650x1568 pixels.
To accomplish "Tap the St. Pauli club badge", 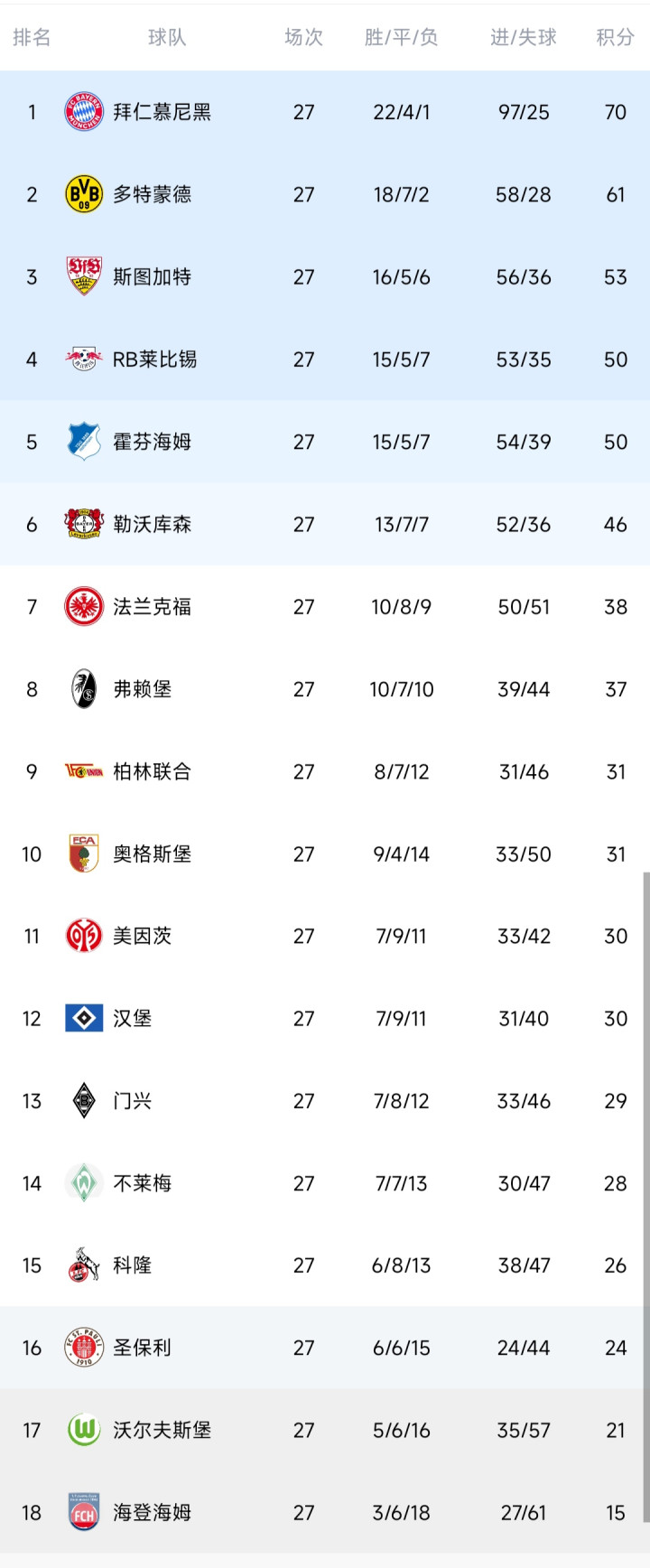I will [x=83, y=1348].
